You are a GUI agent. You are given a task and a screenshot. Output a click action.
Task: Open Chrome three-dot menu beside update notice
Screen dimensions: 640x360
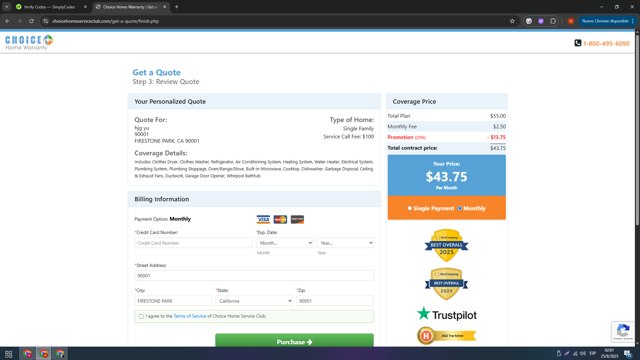point(633,21)
